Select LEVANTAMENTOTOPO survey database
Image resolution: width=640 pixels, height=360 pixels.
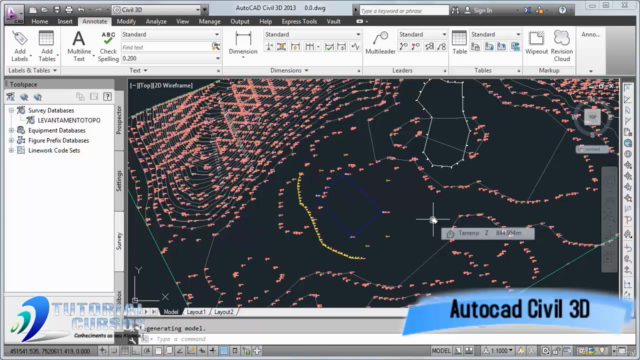[69, 120]
